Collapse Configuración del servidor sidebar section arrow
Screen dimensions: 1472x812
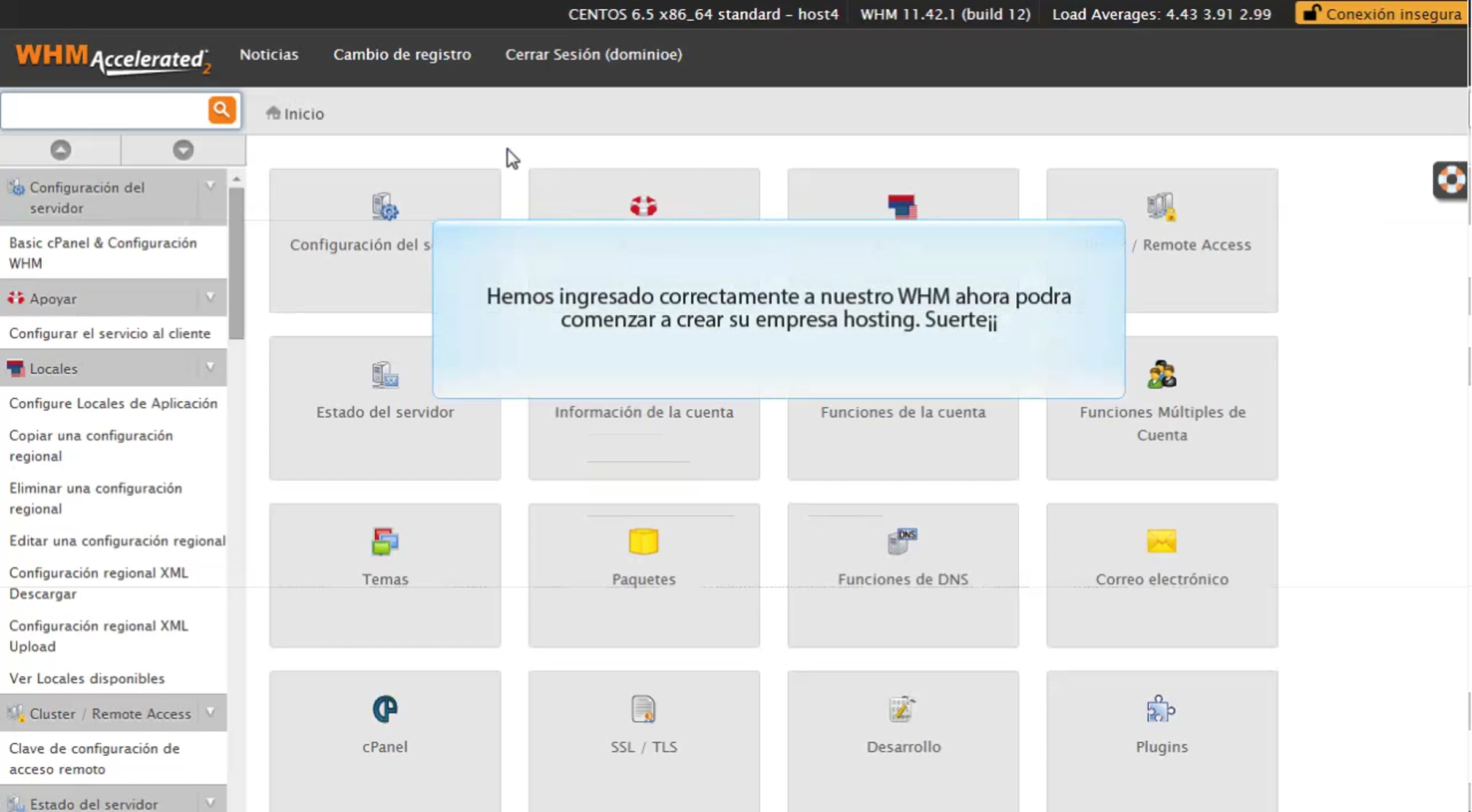(x=210, y=186)
